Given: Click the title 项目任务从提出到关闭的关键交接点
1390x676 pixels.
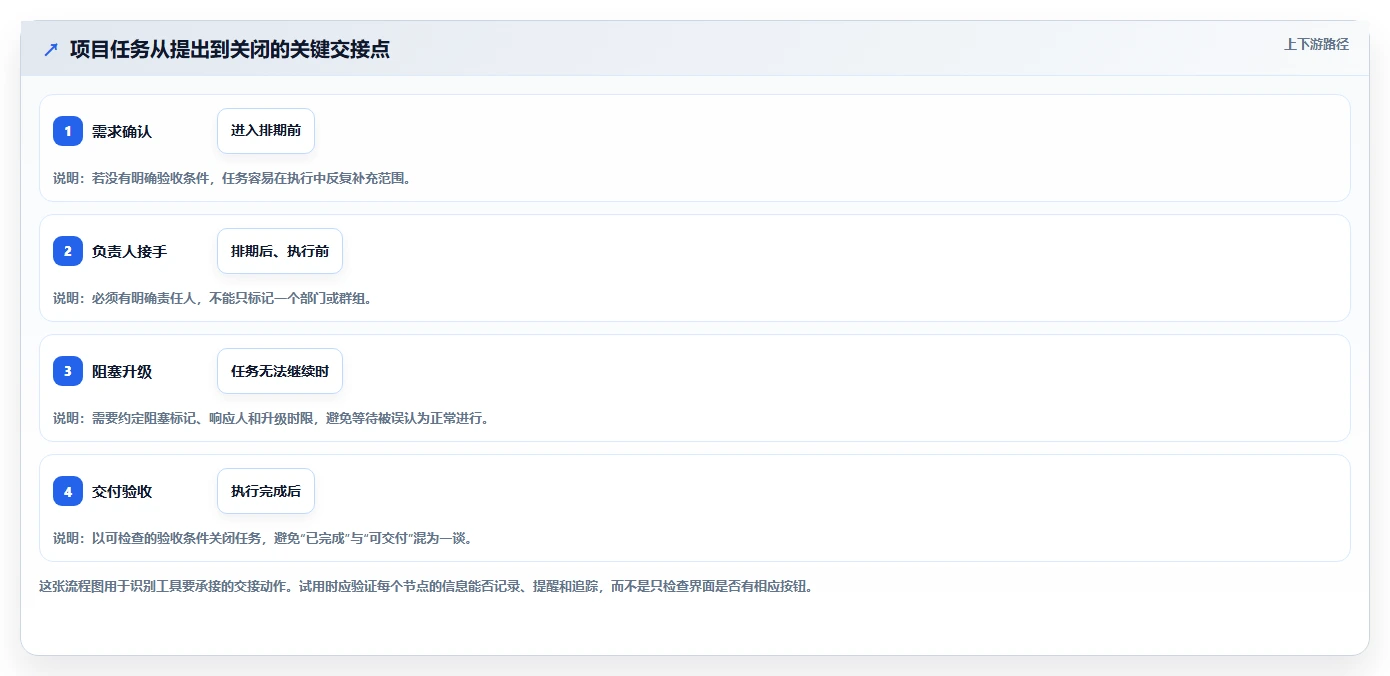Looking at the screenshot, I should [230, 49].
